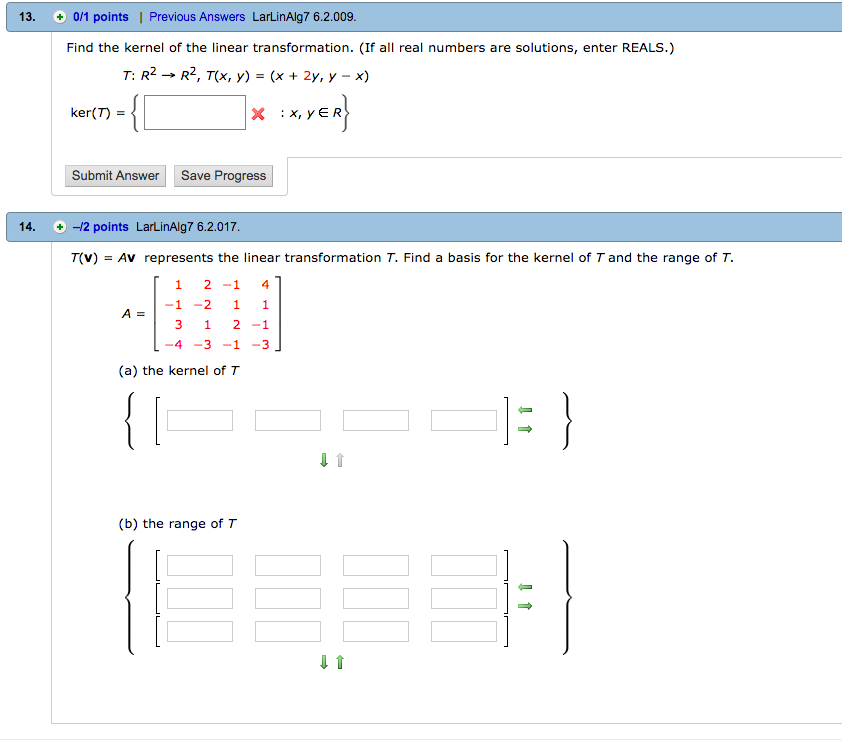Click green down arrow below range matrix
Screen dimensions: 842x740
click(x=324, y=662)
